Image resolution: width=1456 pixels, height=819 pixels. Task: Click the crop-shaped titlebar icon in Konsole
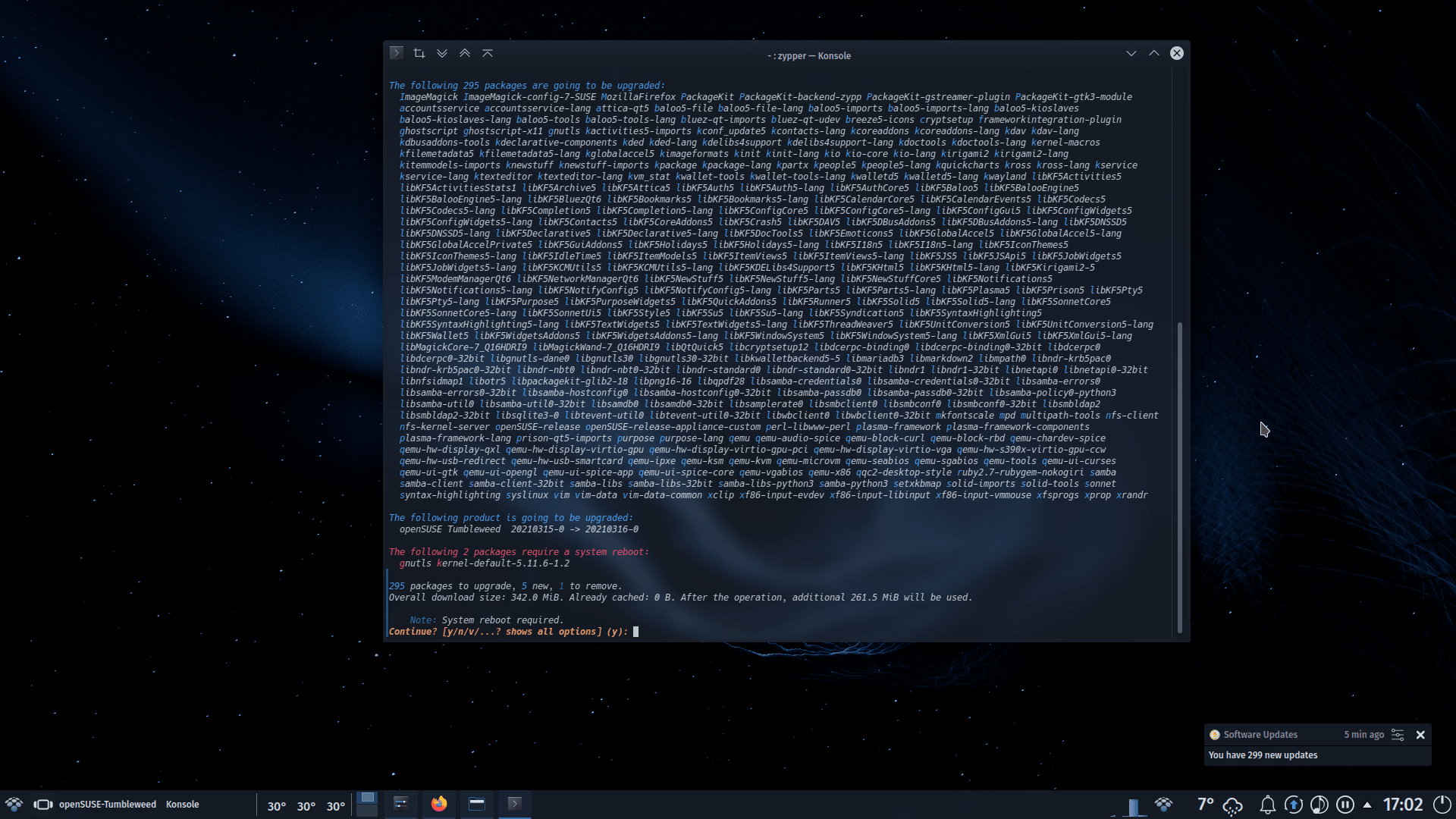[x=419, y=53]
